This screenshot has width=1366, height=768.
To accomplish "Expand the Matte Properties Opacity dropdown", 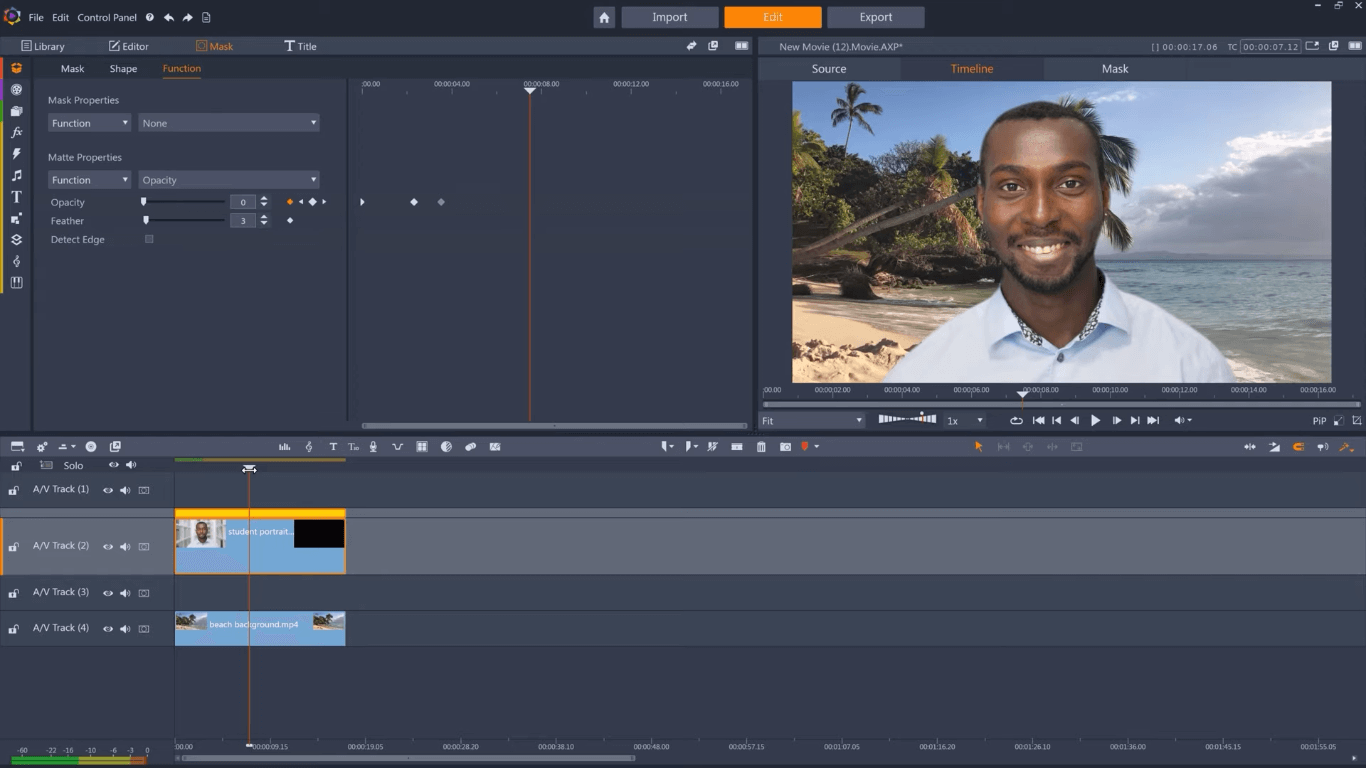I will (x=228, y=180).
